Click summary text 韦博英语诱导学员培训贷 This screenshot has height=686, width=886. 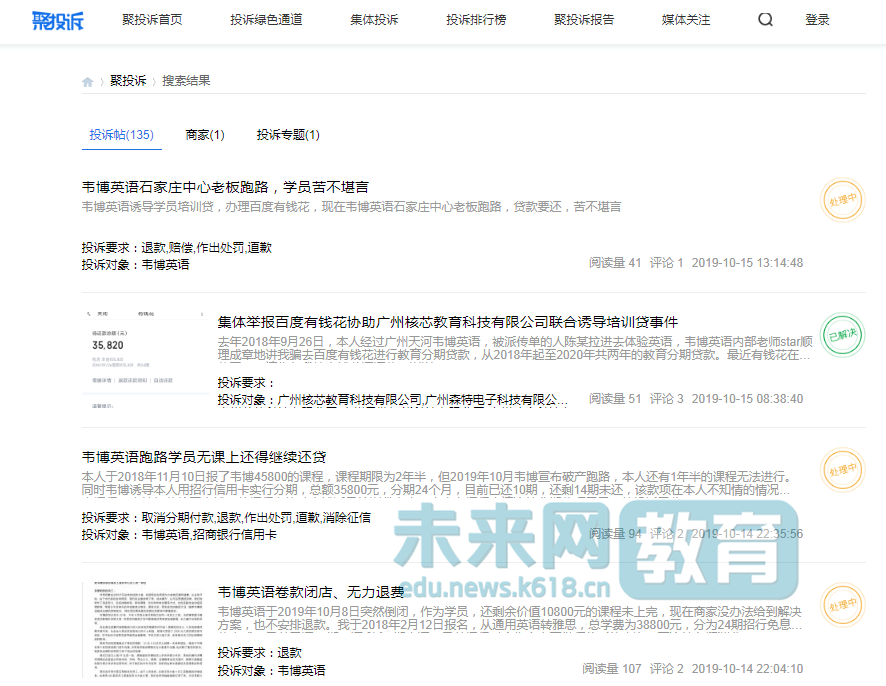(351, 207)
